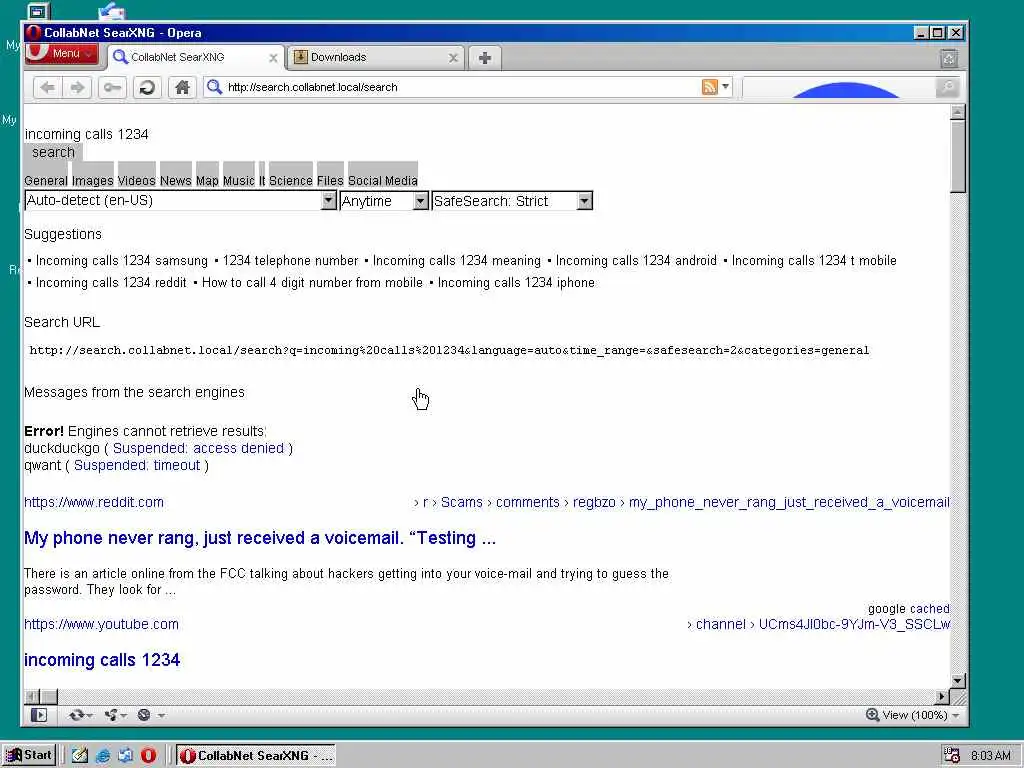Image resolution: width=1024 pixels, height=768 pixels.
Task: Select the CollabNet SearXNG tab
Action: [x=193, y=57]
